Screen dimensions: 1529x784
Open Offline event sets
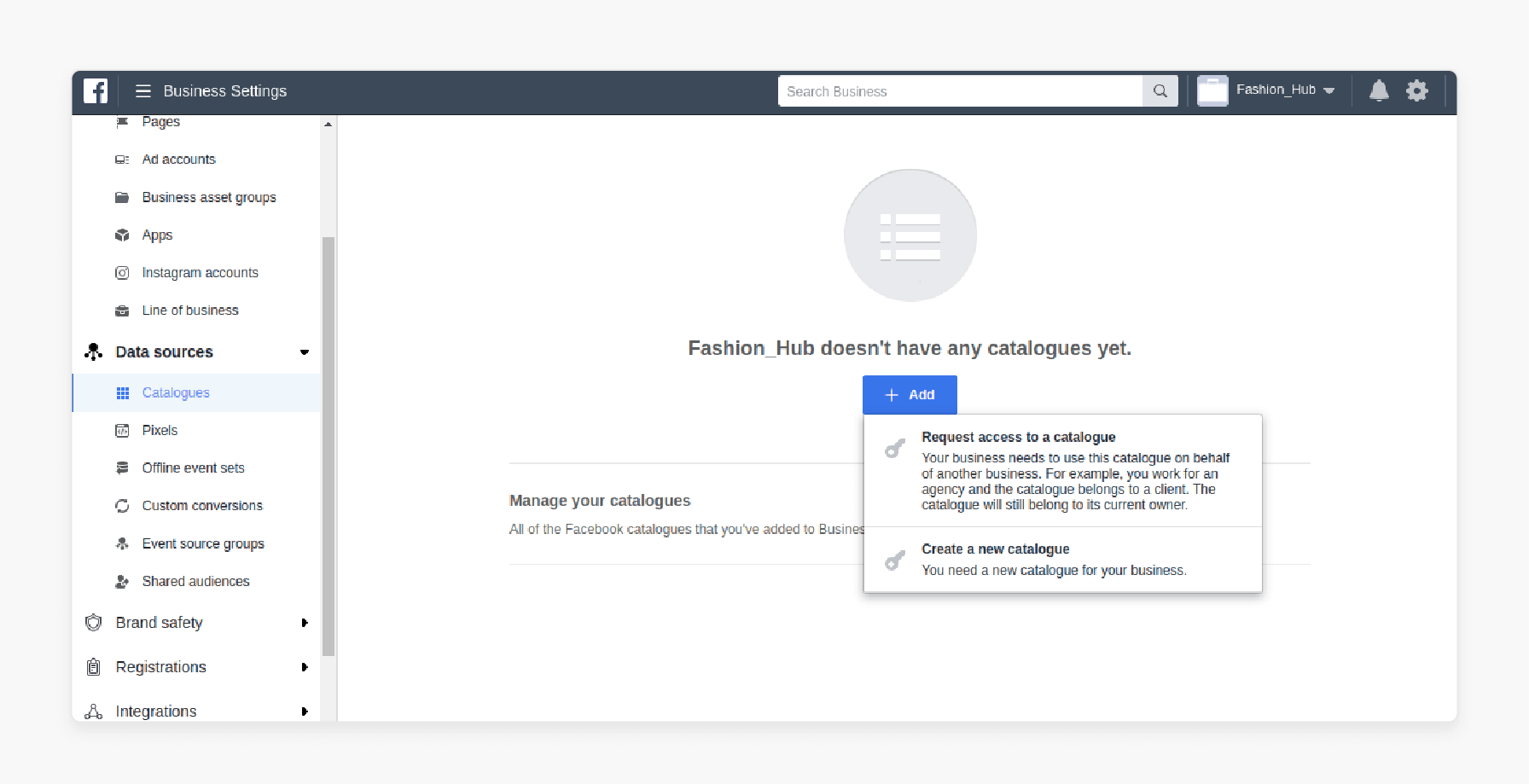coord(194,467)
